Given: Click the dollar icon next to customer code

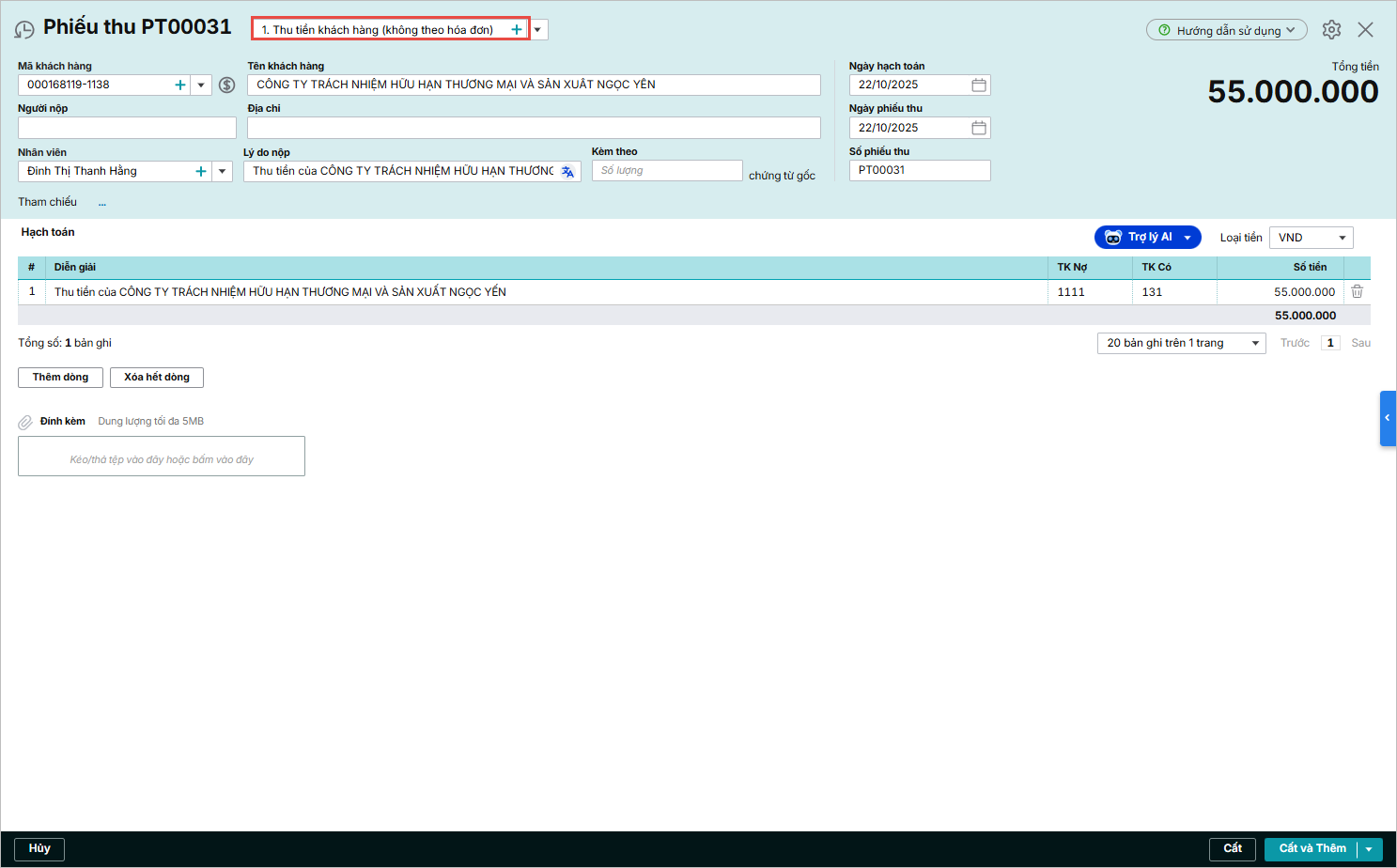Looking at the screenshot, I should pyautogui.click(x=226, y=85).
